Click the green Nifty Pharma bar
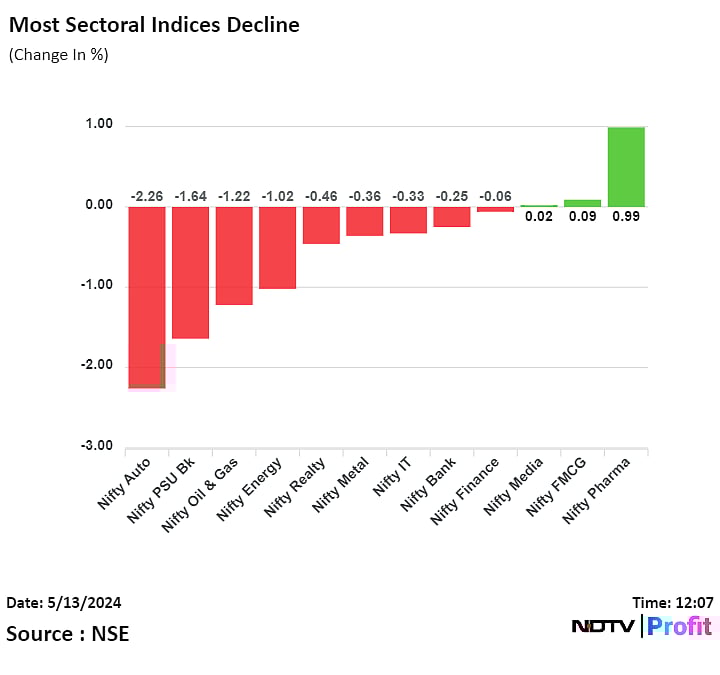The width and height of the screenshot is (720, 675). coord(626,167)
